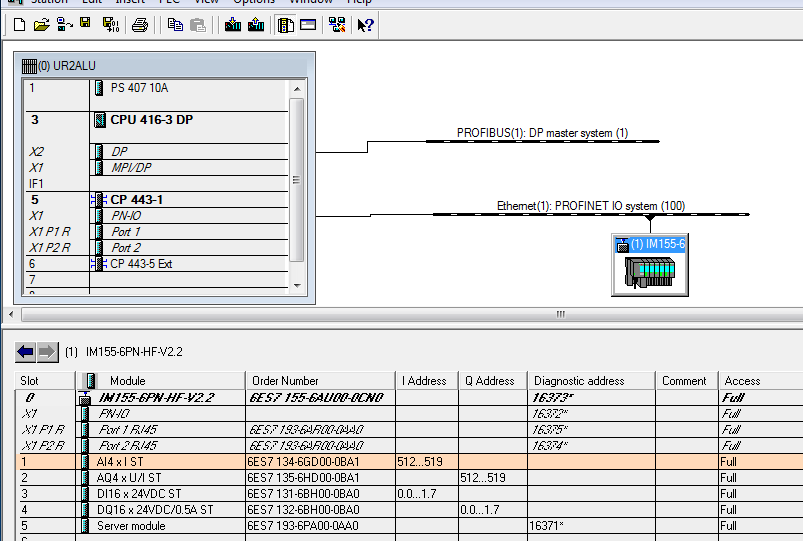Navigate back with the left arrow button
Viewport: 803px width, 541px height.
pyautogui.click(x=26, y=352)
